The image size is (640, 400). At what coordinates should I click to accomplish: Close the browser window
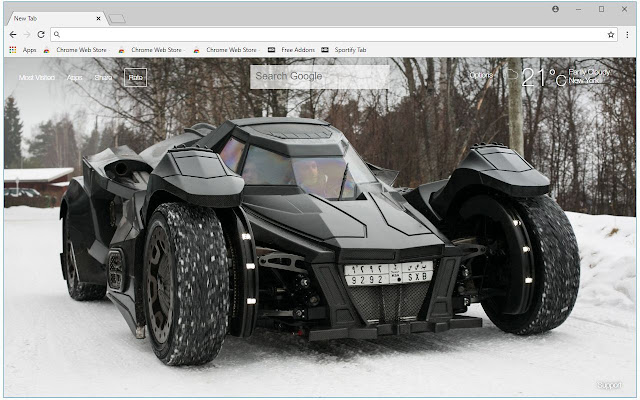(x=624, y=9)
